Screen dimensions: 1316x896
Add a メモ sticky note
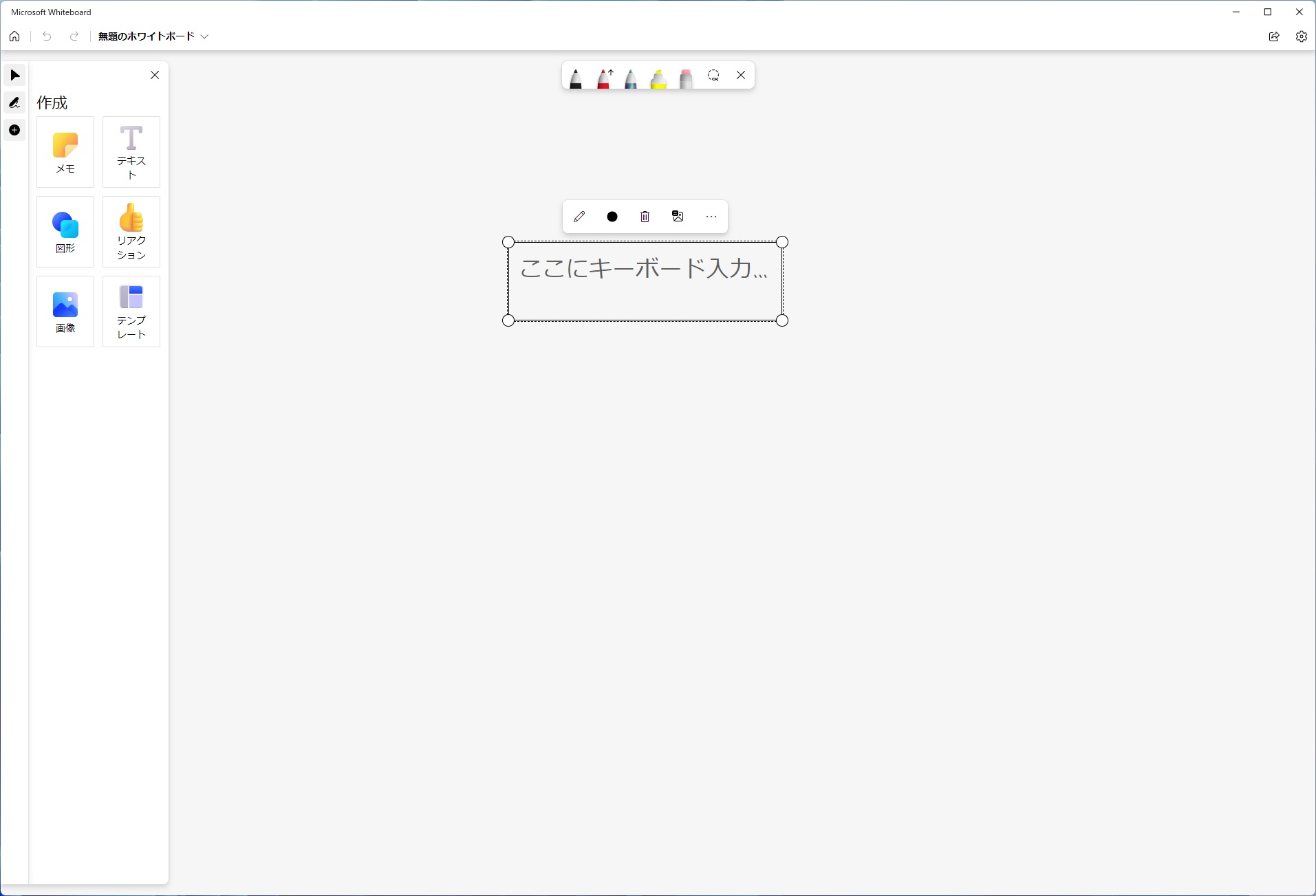pyautogui.click(x=65, y=152)
